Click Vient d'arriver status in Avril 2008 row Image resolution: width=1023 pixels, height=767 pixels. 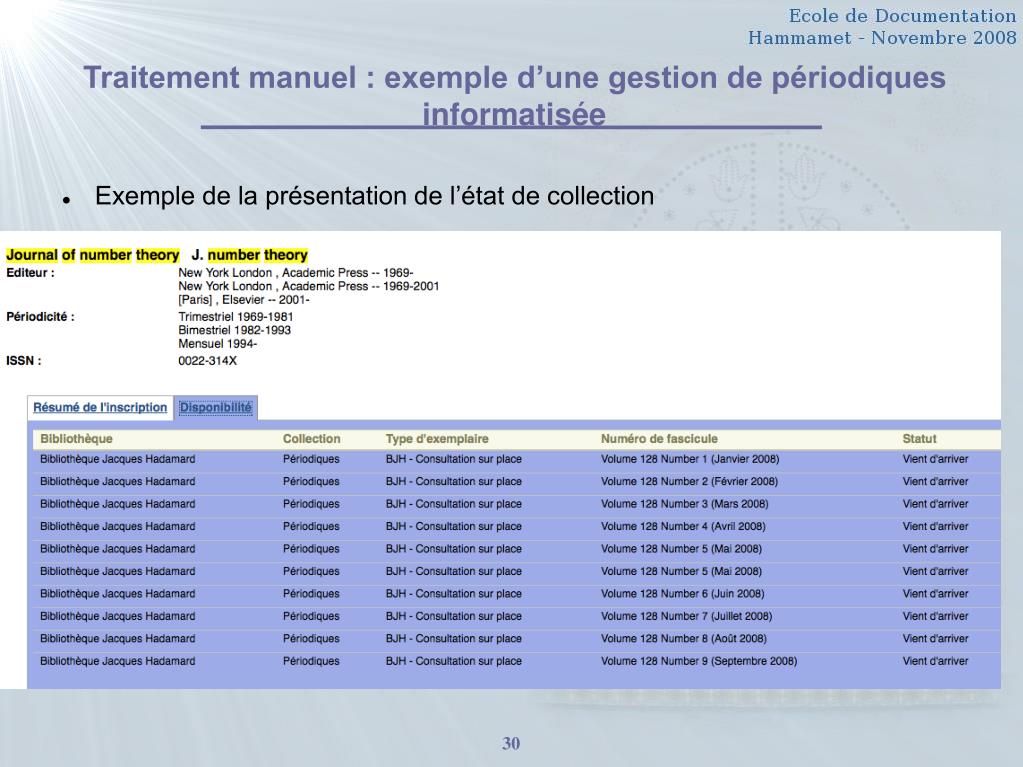(936, 526)
